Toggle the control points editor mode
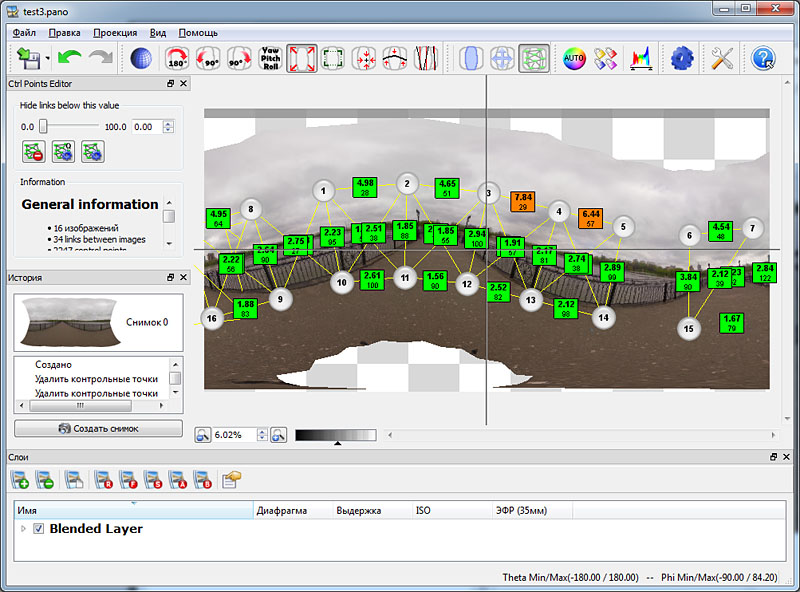The width and height of the screenshot is (800, 592). coord(534,58)
